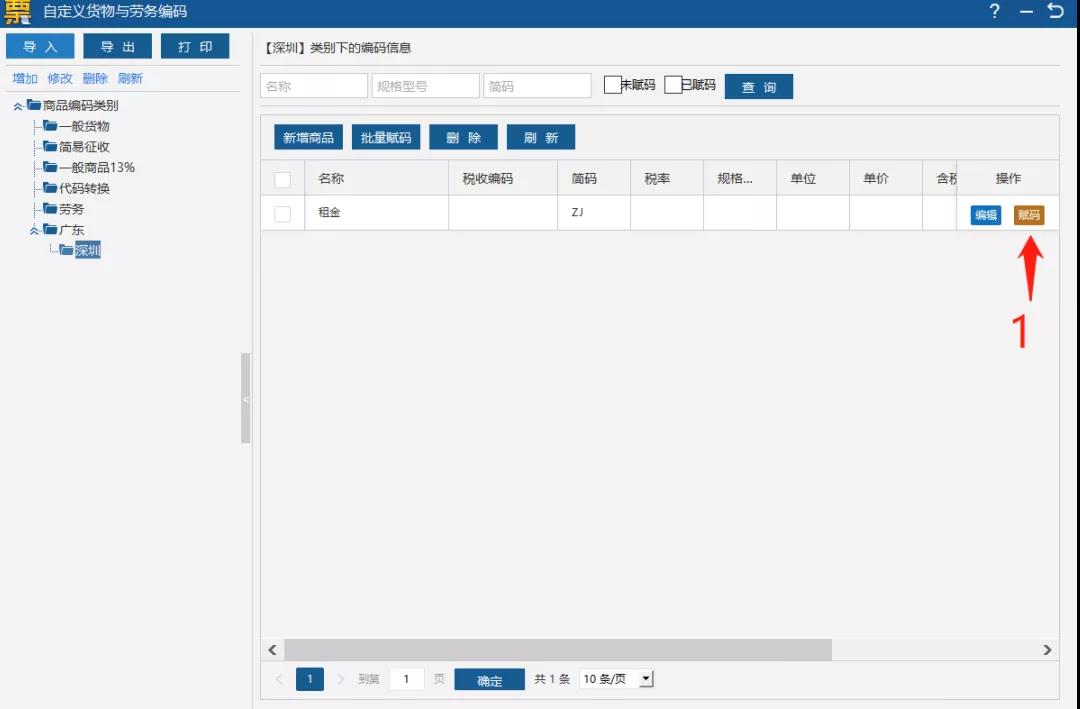The height and width of the screenshot is (709, 1080).
Task: Click the 打印 button
Action: coord(195,46)
